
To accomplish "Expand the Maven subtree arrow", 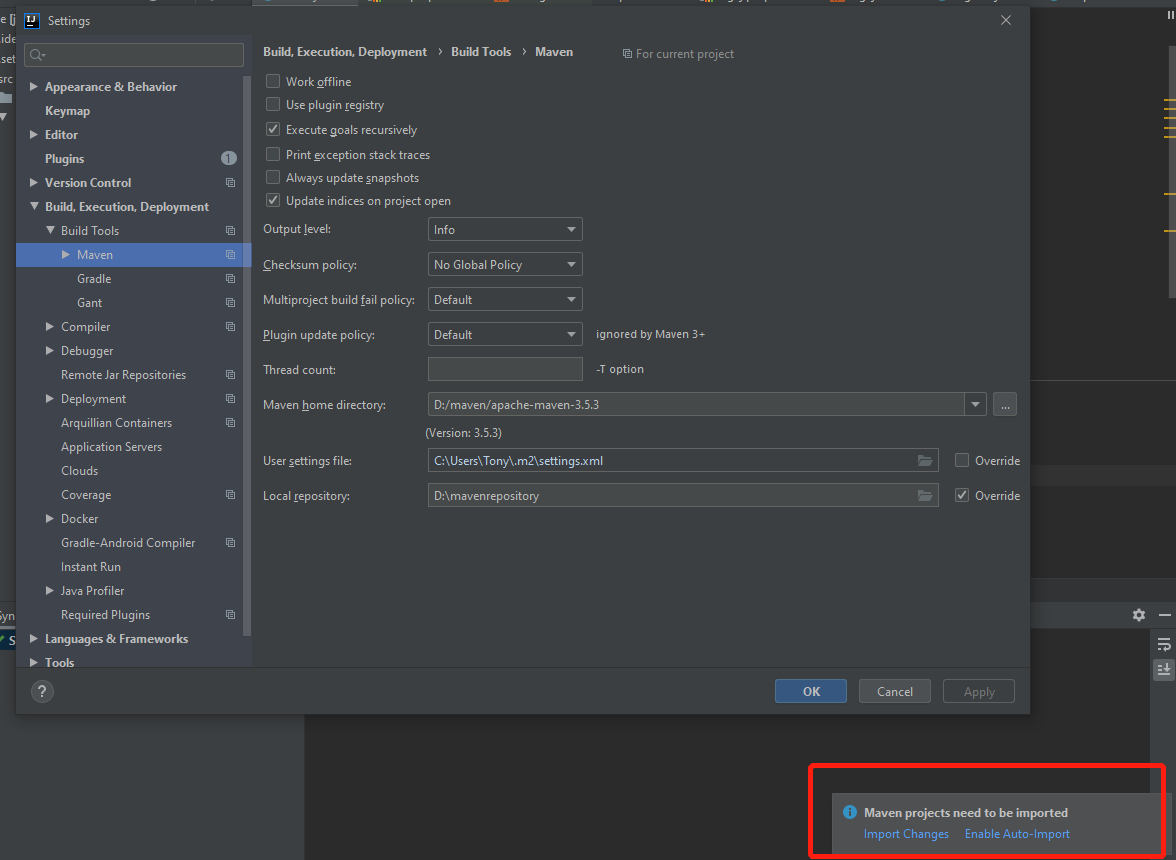I will click(66, 255).
